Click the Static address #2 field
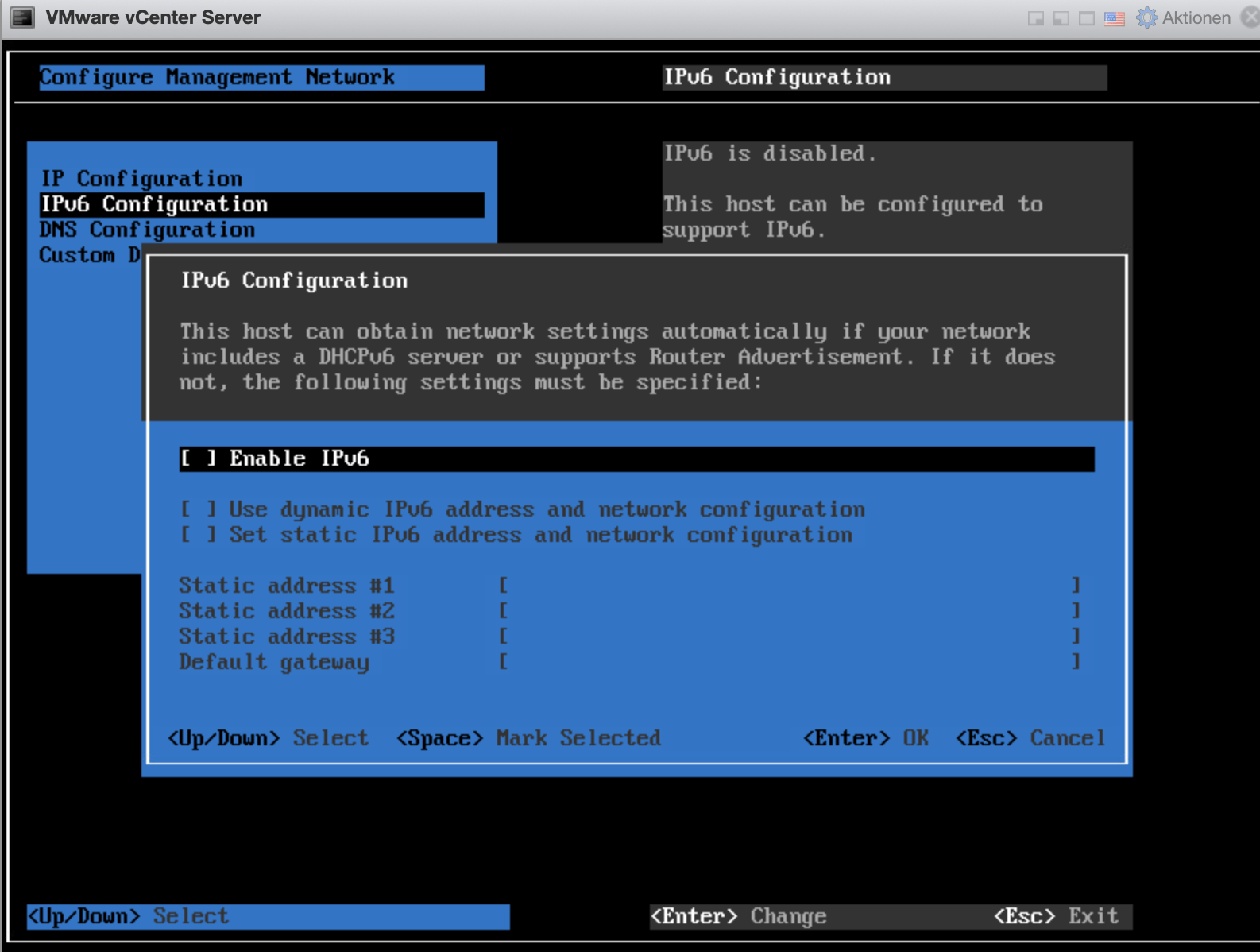The image size is (1260, 952). (x=789, y=611)
